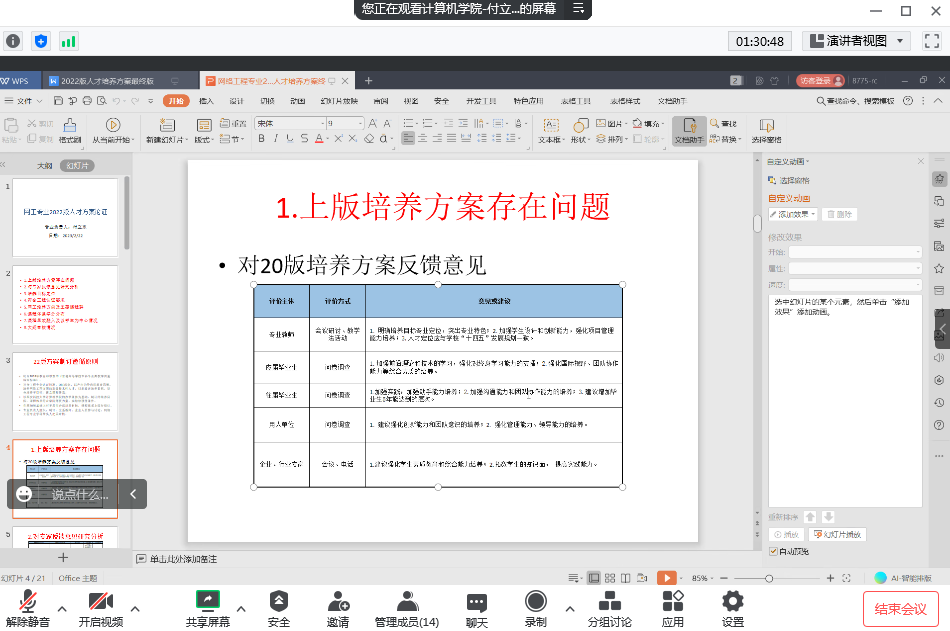Open the 聊天 chat icon
The width and height of the screenshot is (950, 631).
point(477,601)
